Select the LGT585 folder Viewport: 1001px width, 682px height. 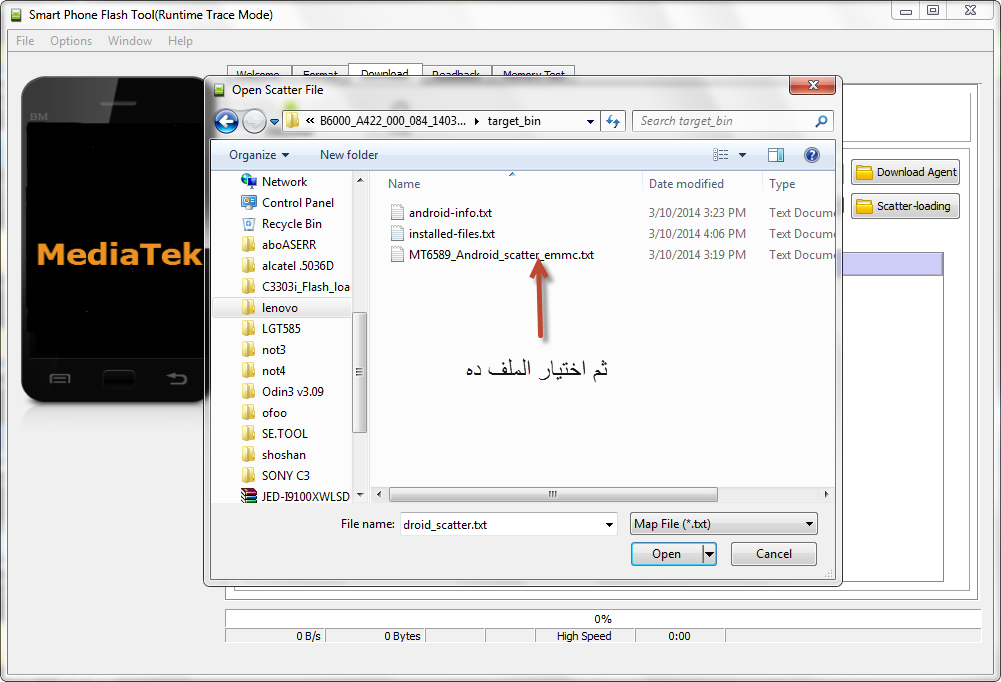click(x=273, y=329)
